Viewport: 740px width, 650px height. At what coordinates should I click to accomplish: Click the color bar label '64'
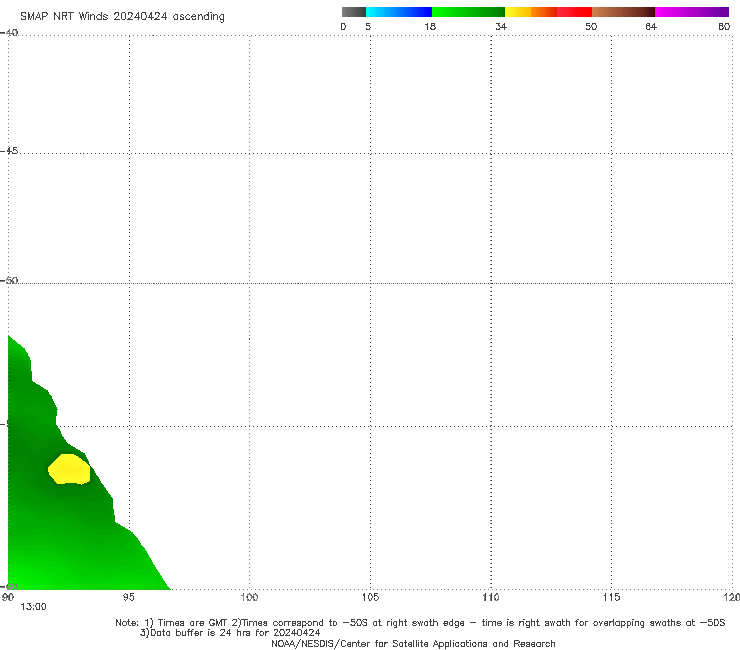point(651,27)
